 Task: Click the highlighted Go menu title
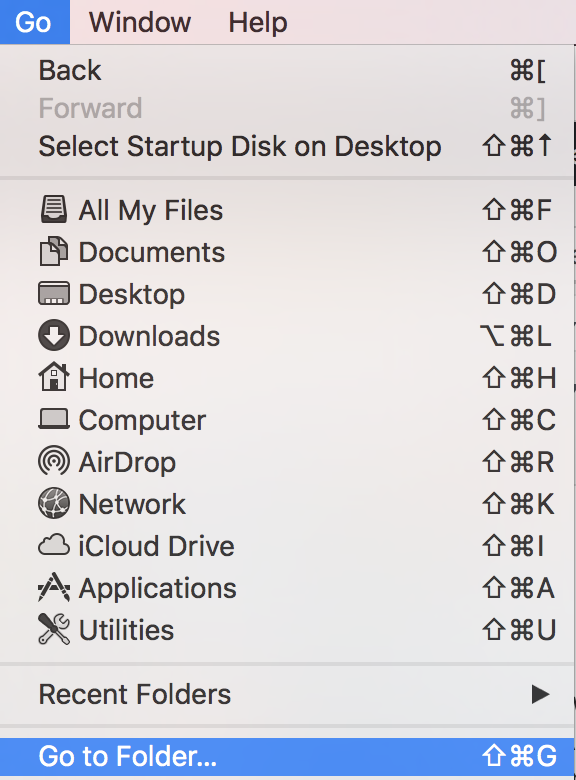(x=34, y=22)
